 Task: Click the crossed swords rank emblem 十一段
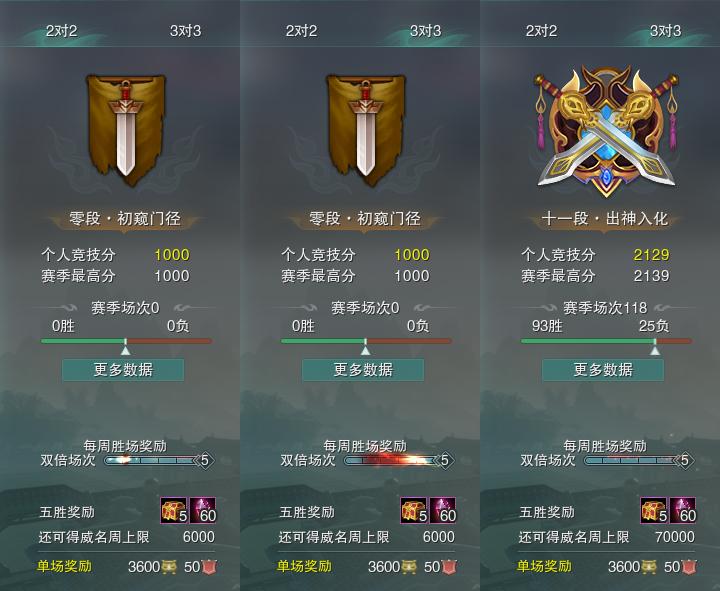tap(606, 131)
